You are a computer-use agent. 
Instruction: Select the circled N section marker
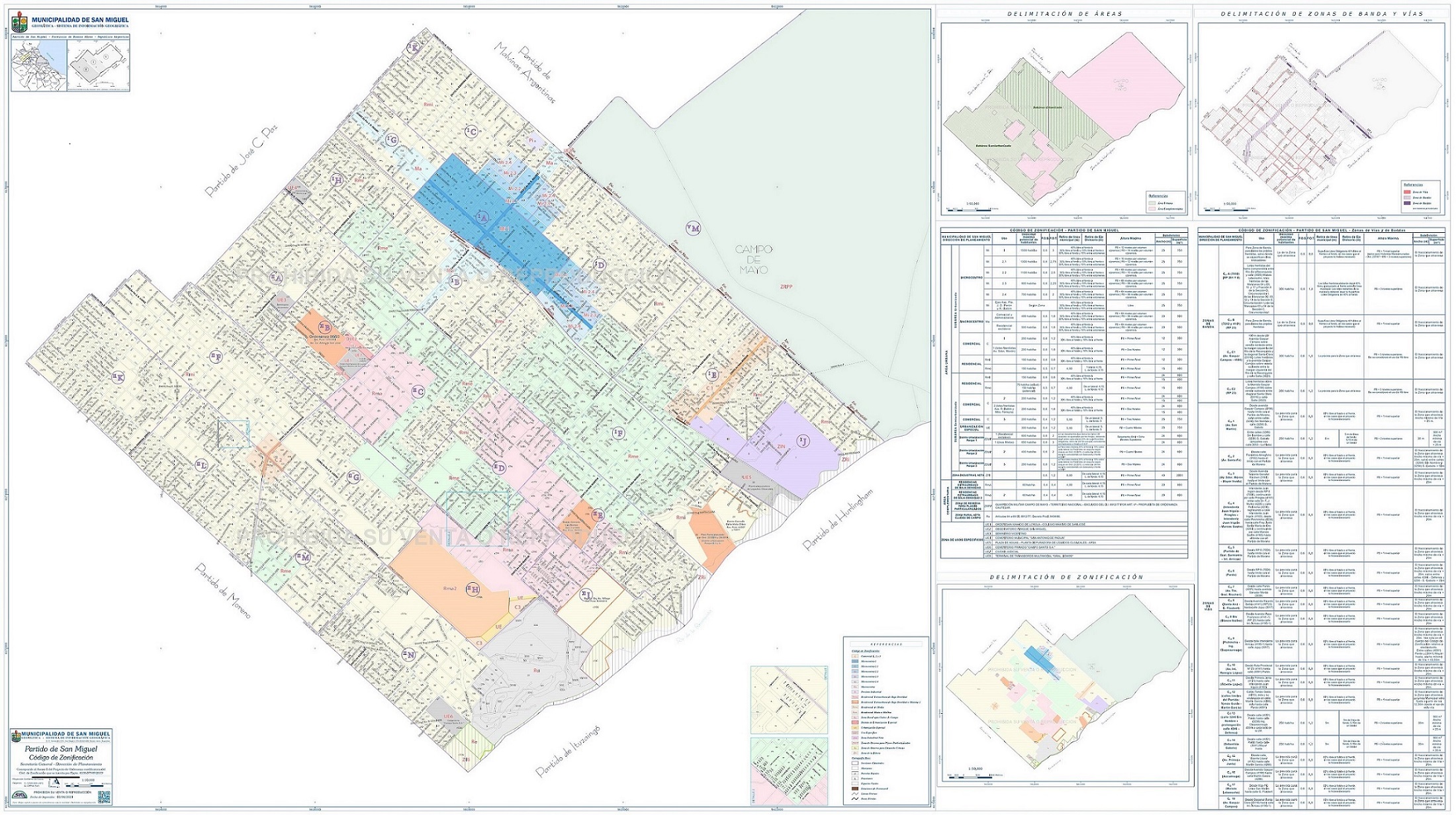410,656
